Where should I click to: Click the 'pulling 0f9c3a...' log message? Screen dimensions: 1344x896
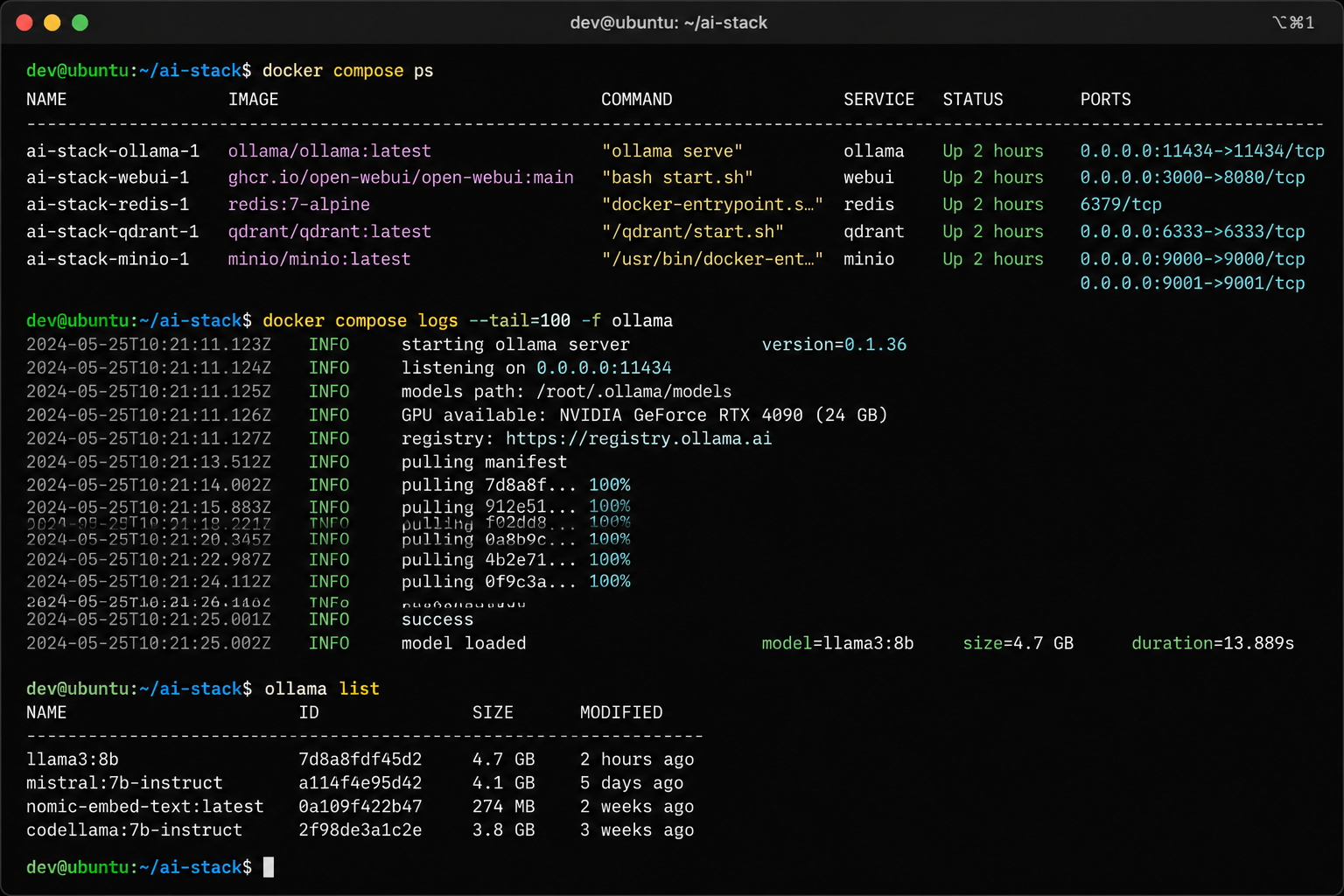pyautogui.click(x=489, y=582)
